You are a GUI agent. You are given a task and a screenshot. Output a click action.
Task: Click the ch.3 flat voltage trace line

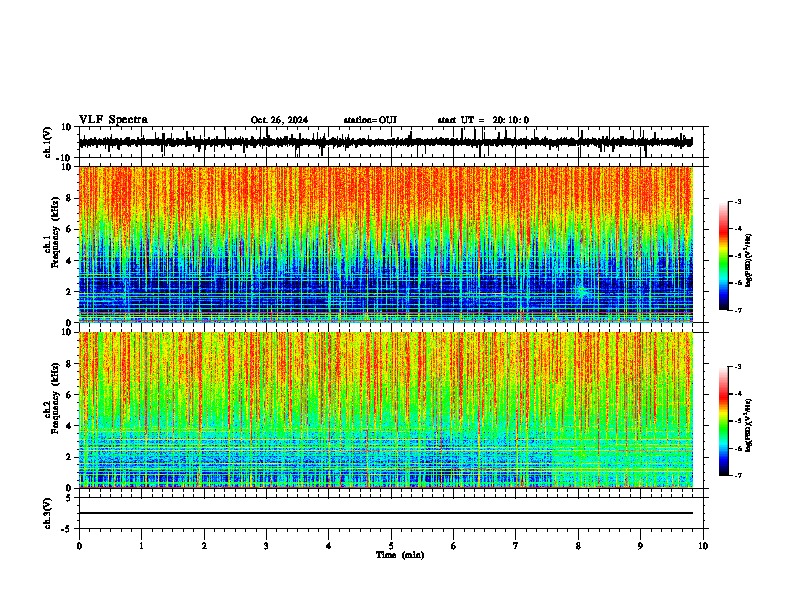click(386, 513)
